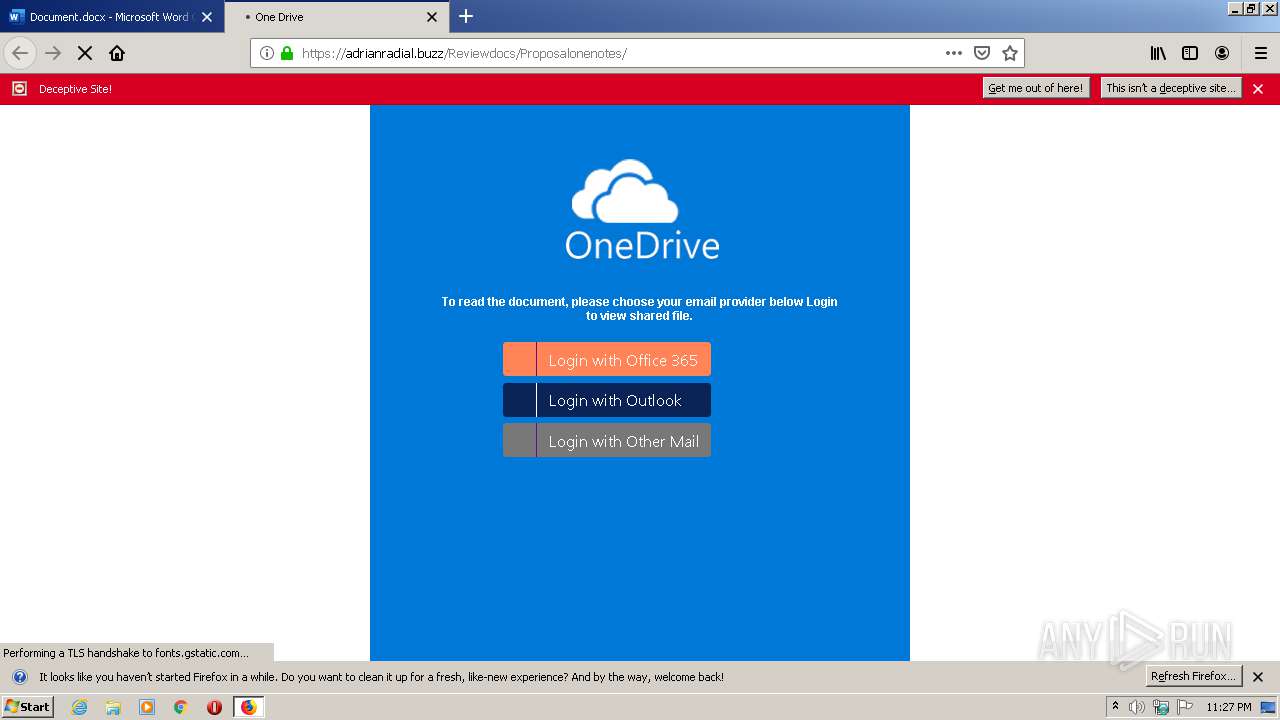Click the 11:27 PM clock
1280x720 pixels.
(x=1229, y=707)
